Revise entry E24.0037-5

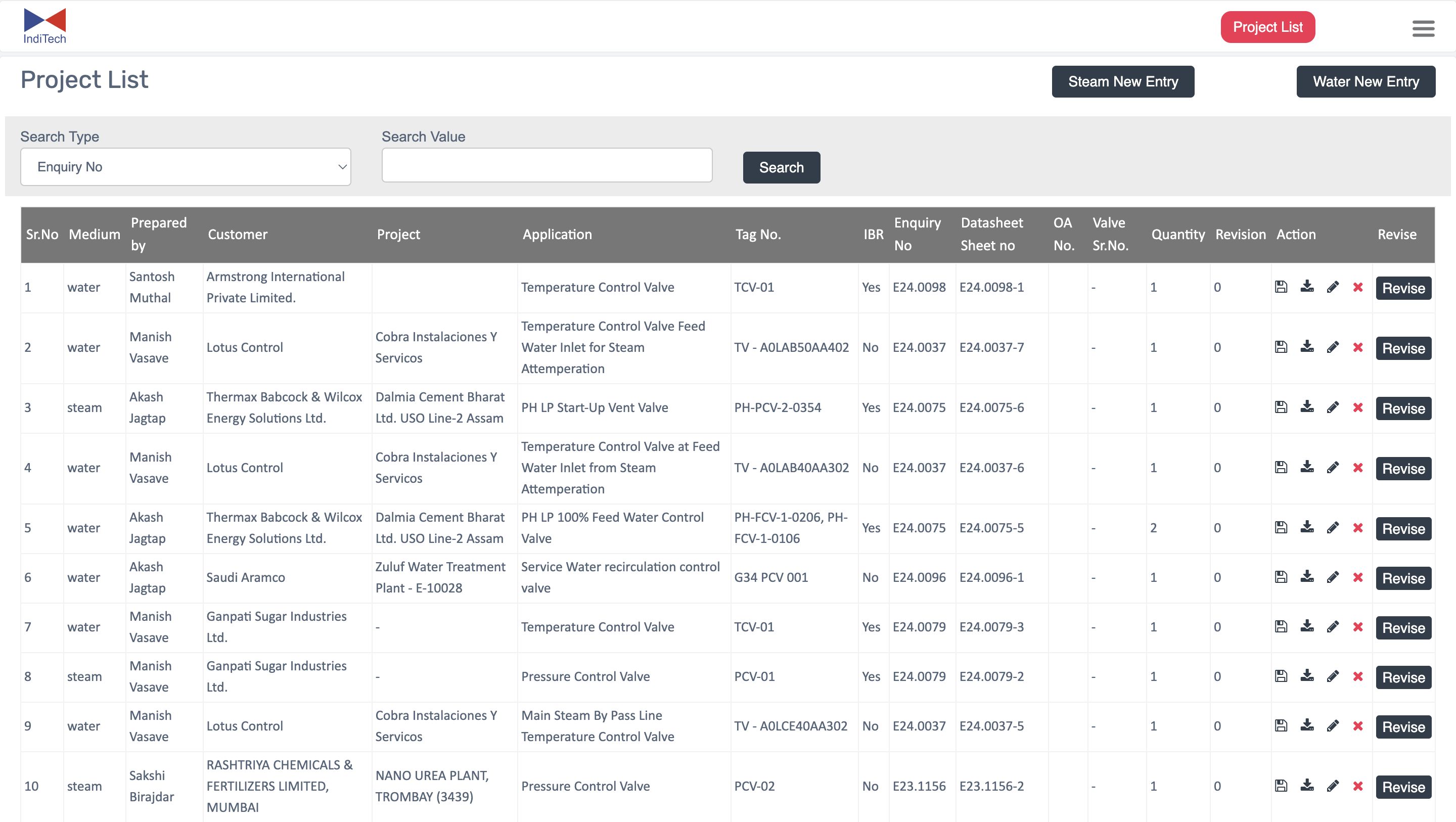point(1403,726)
